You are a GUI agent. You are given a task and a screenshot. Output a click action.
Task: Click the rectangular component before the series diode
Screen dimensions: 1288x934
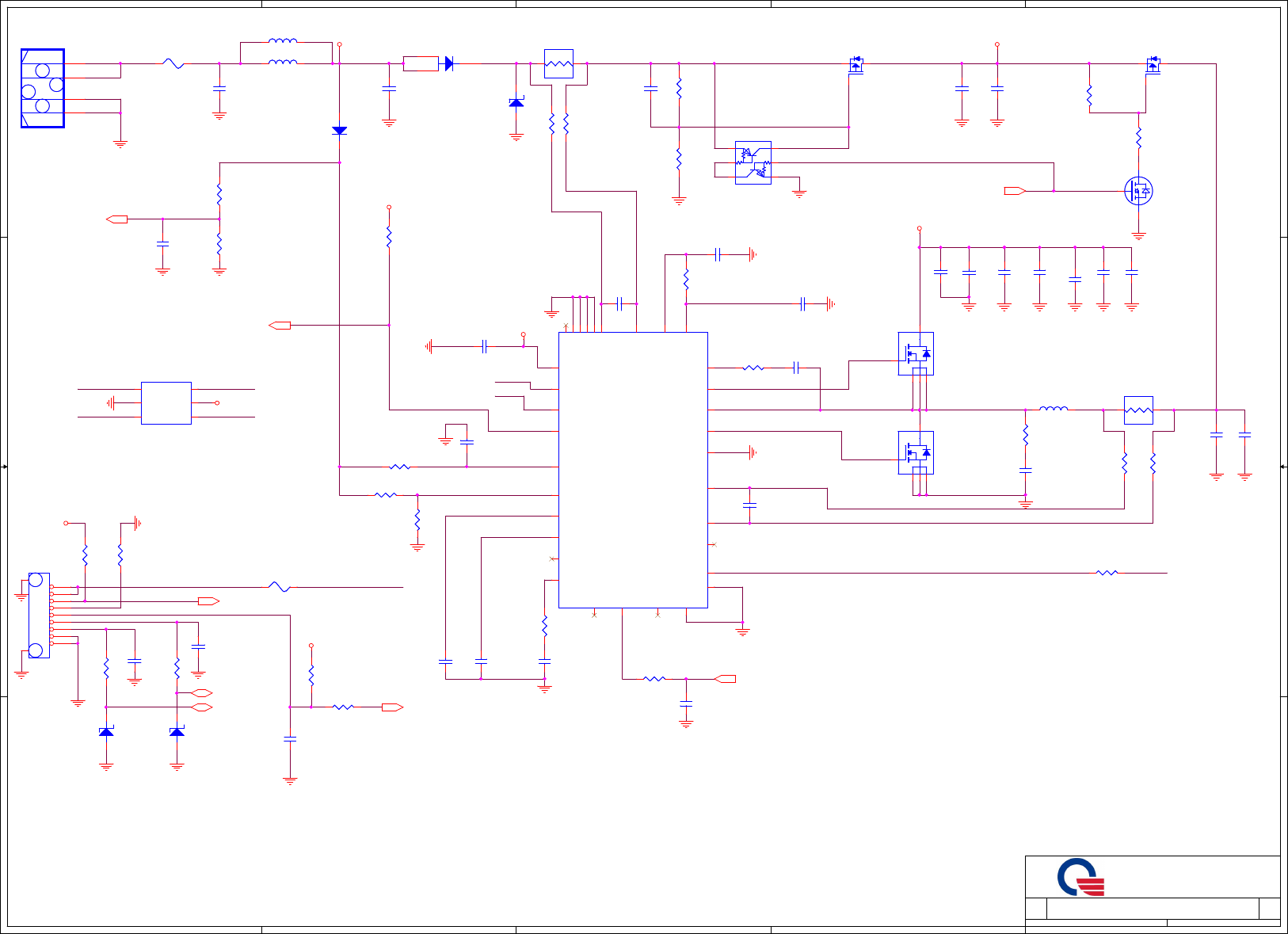click(x=421, y=63)
